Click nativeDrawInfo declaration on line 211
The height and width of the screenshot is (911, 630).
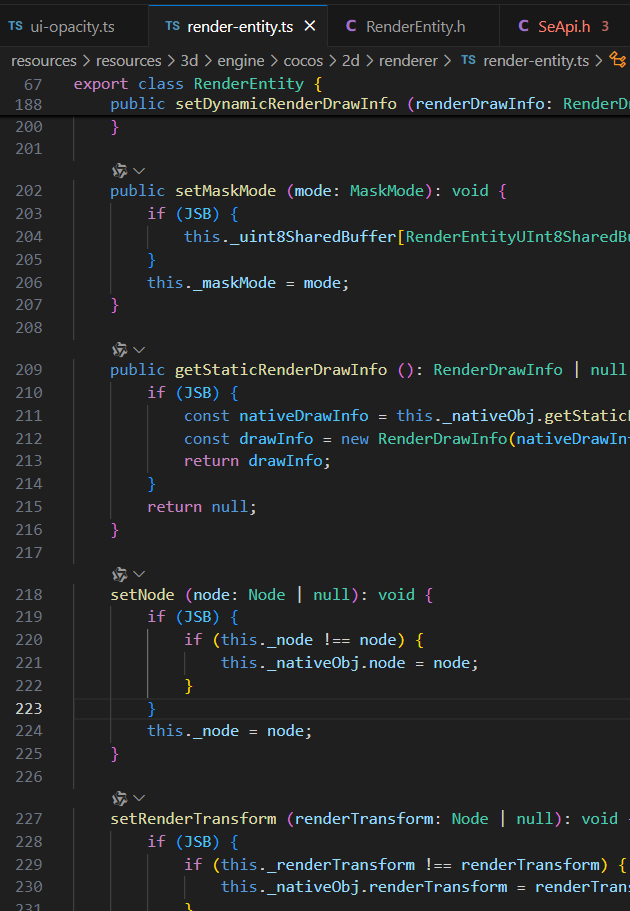tap(304, 416)
